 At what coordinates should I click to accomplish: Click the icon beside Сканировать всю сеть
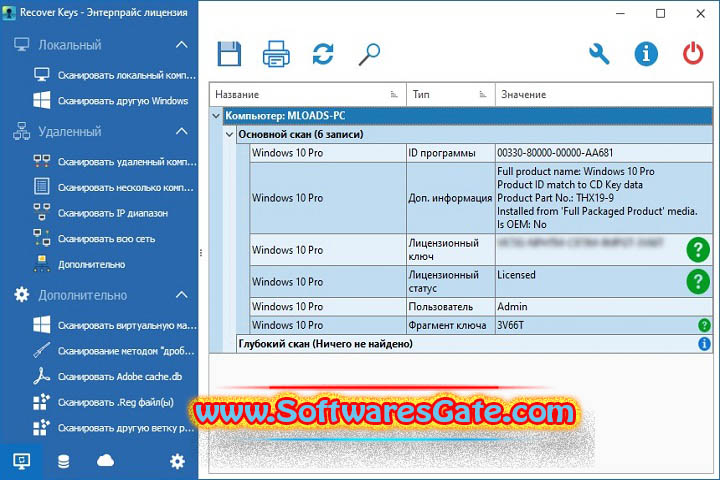42,238
